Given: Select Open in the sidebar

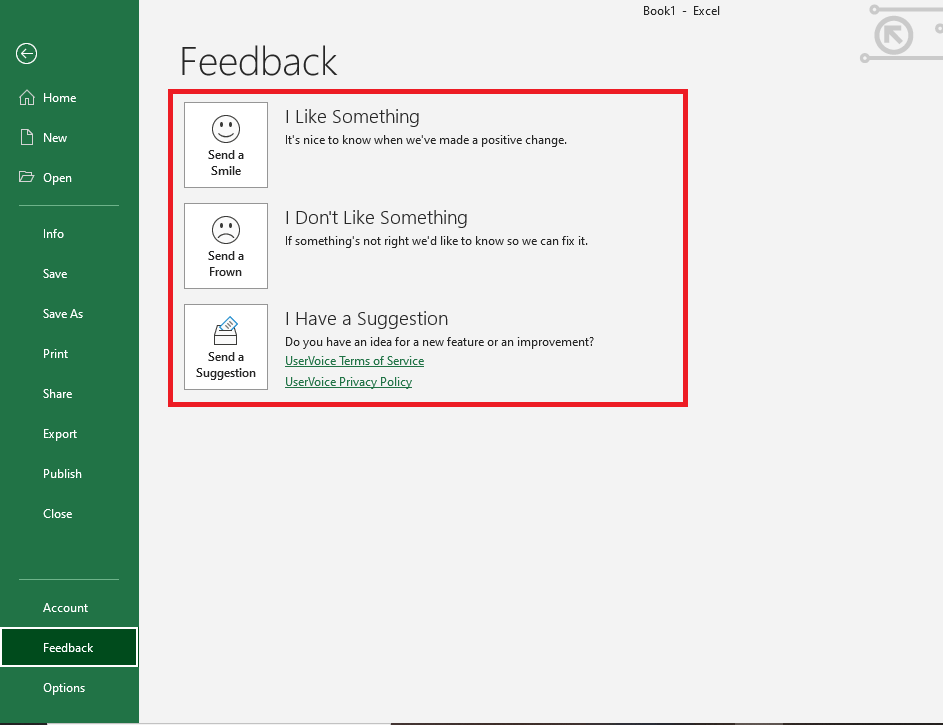Looking at the screenshot, I should (69, 178).
